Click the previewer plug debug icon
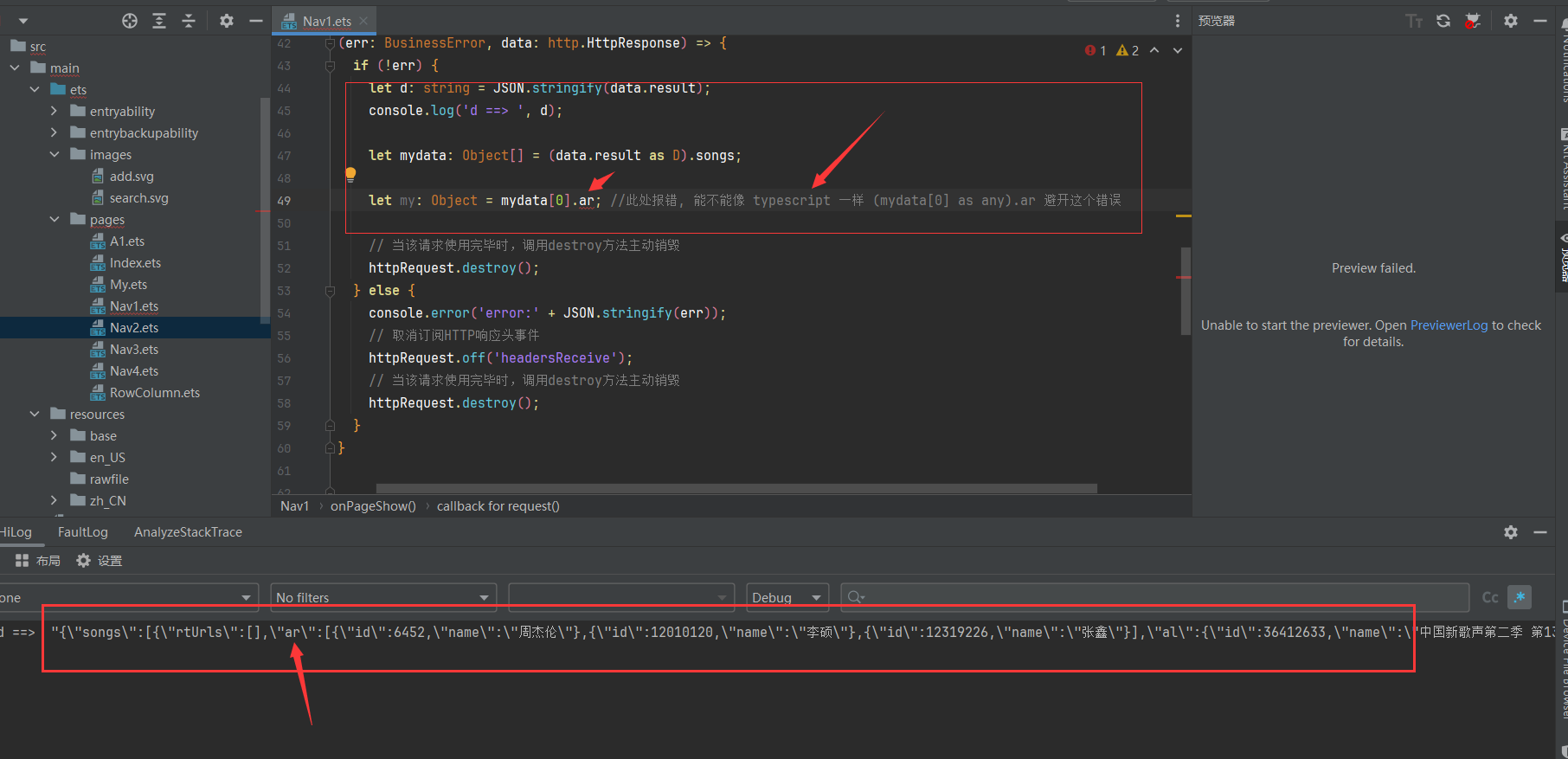The width and height of the screenshot is (1568, 759). pyautogui.click(x=1473, y=21)
